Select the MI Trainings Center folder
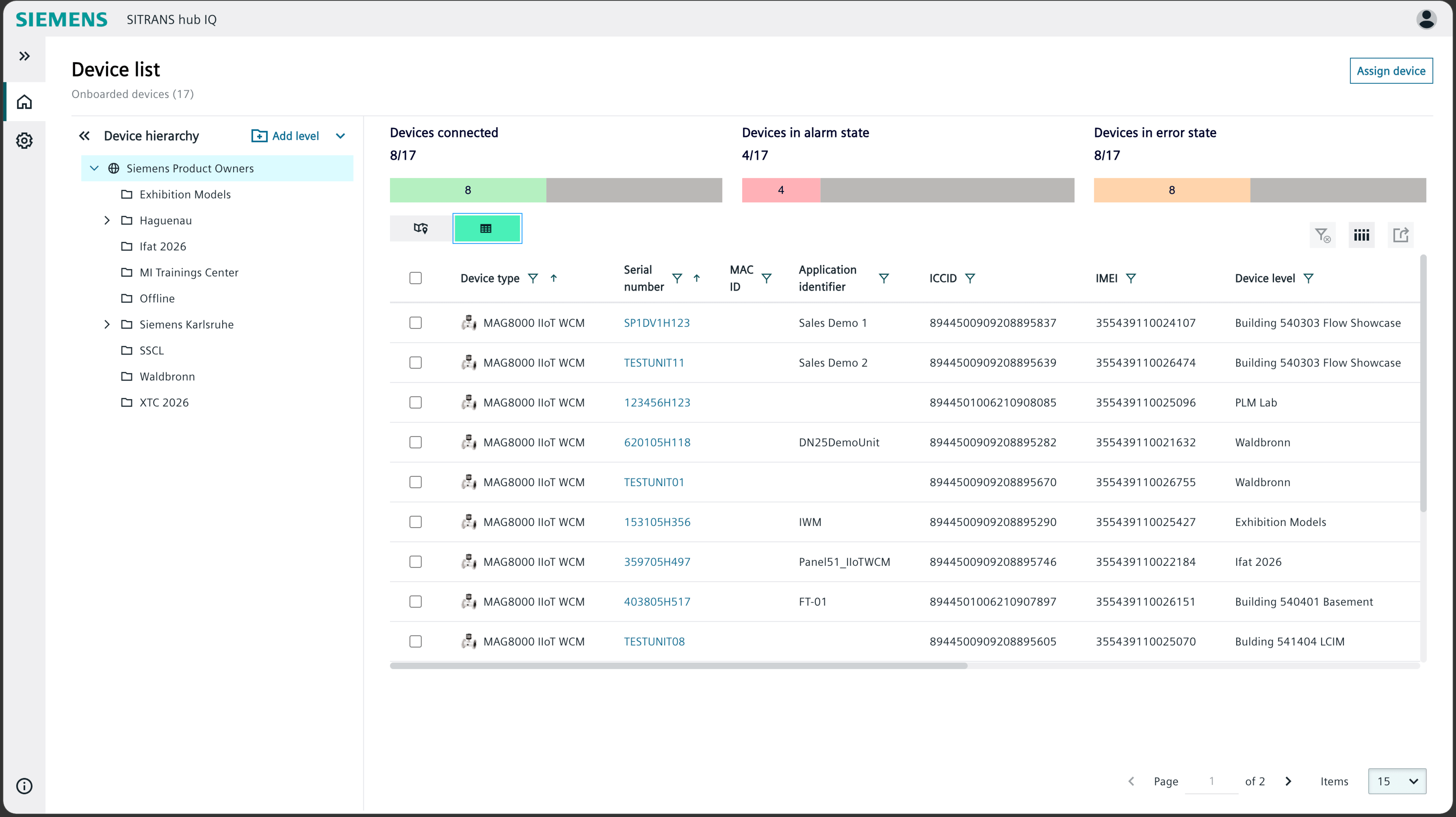The image size is (1456, 817). tap(189, 272)
